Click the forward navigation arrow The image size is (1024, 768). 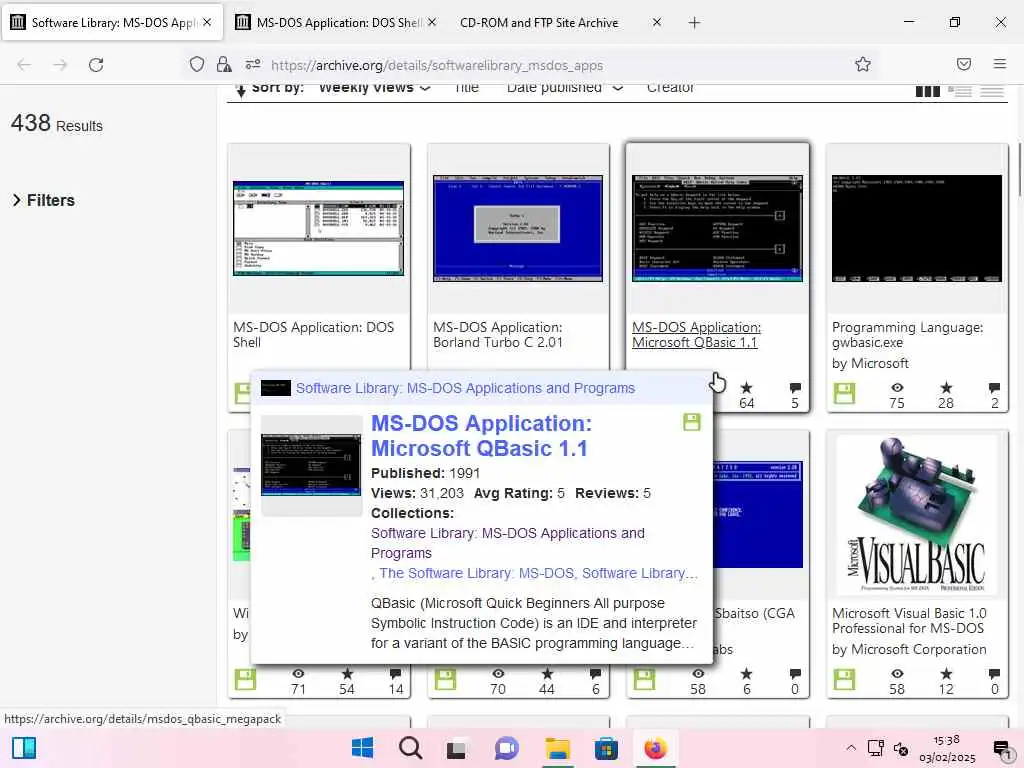60,65
